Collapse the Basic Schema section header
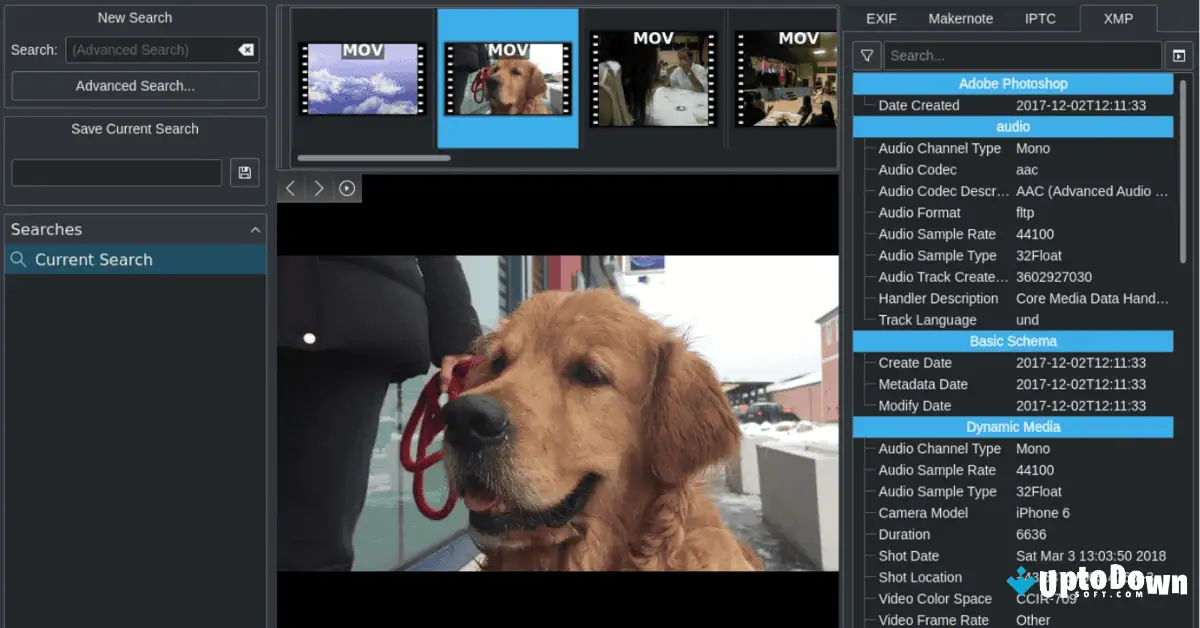This screenshot has width=1200, height=628. pos(1013,341)
